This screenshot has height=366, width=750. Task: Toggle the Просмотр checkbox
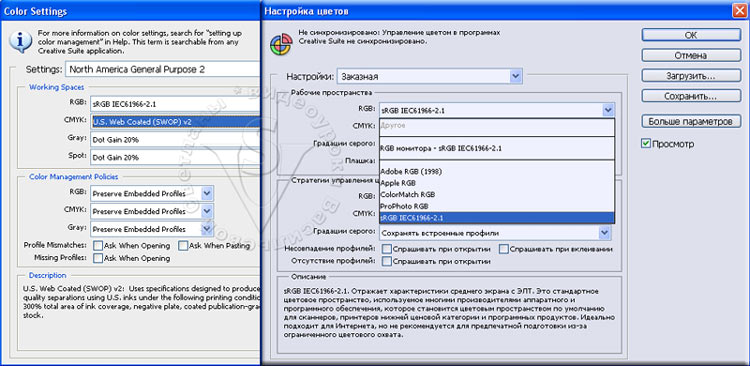pyautogui.click(x=646, y=144)
